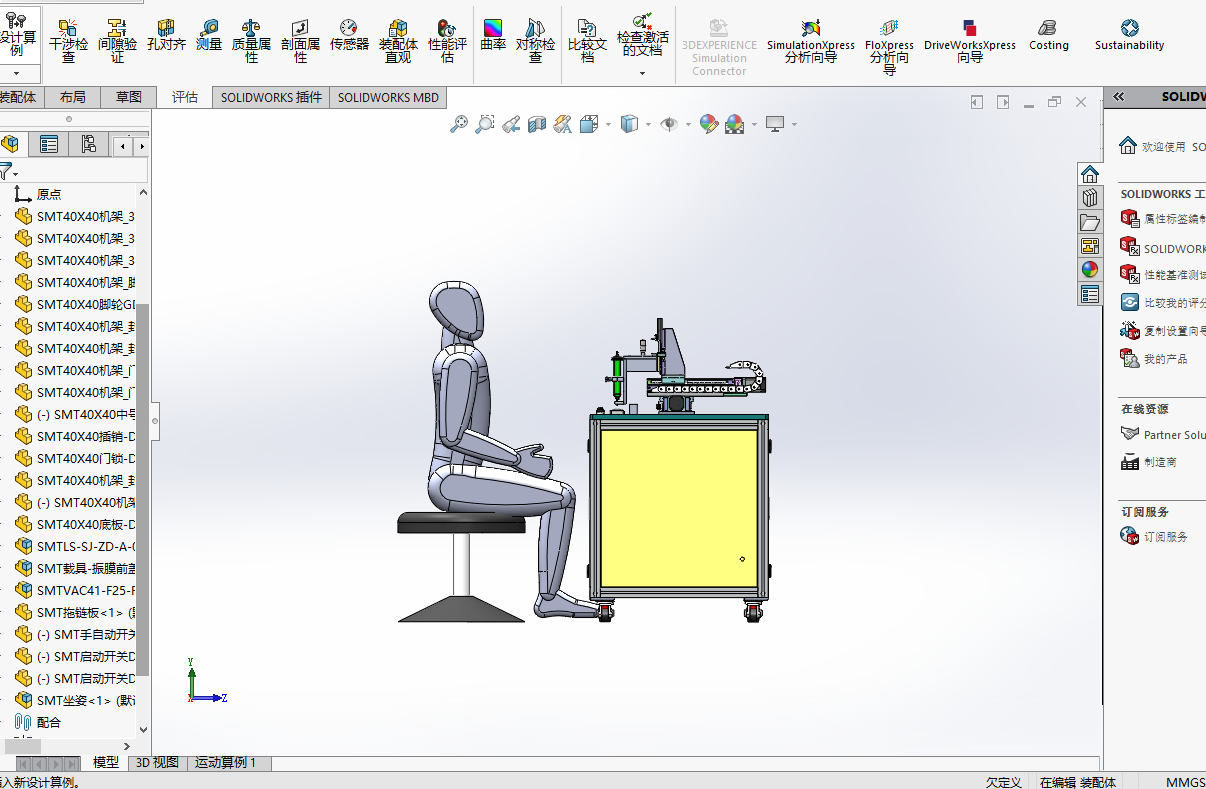
Task: Select SMT拖链板<1> component in tree
Action: coord(85,612)
